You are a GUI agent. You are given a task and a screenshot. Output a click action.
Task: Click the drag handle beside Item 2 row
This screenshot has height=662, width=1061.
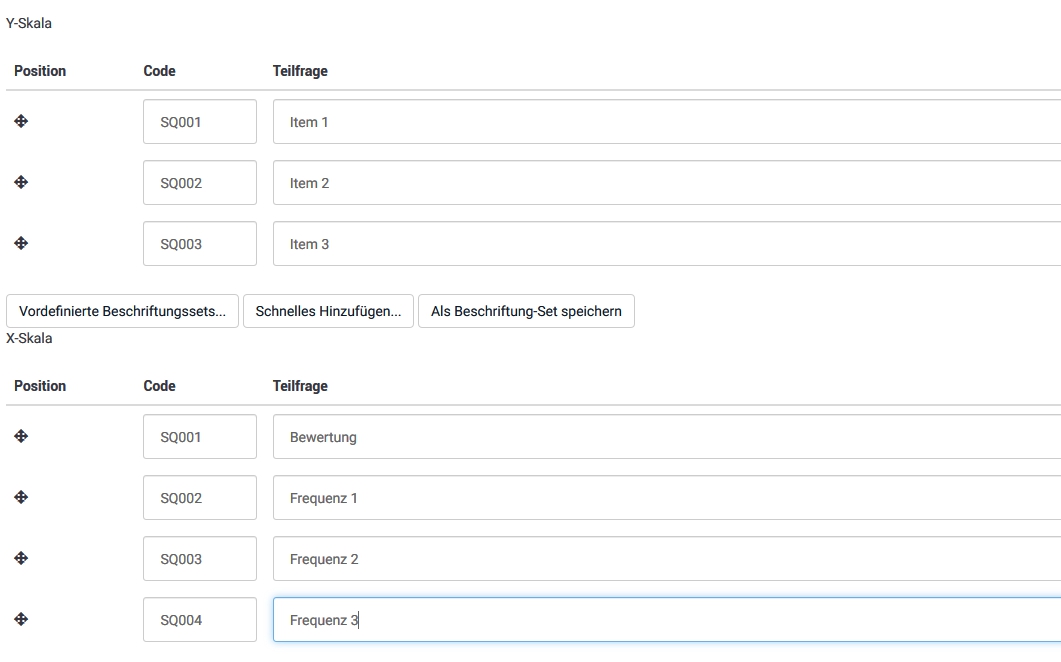[x=21, y=182]
